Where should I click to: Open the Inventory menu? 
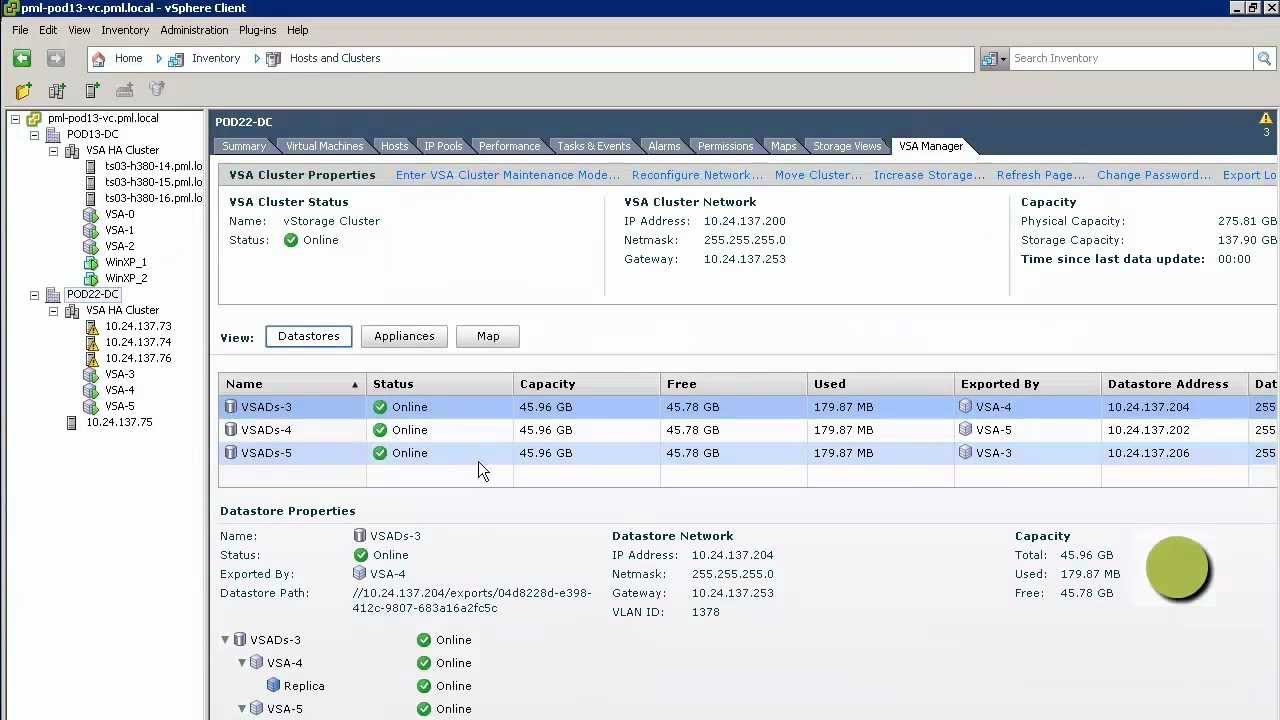[125, 30]
